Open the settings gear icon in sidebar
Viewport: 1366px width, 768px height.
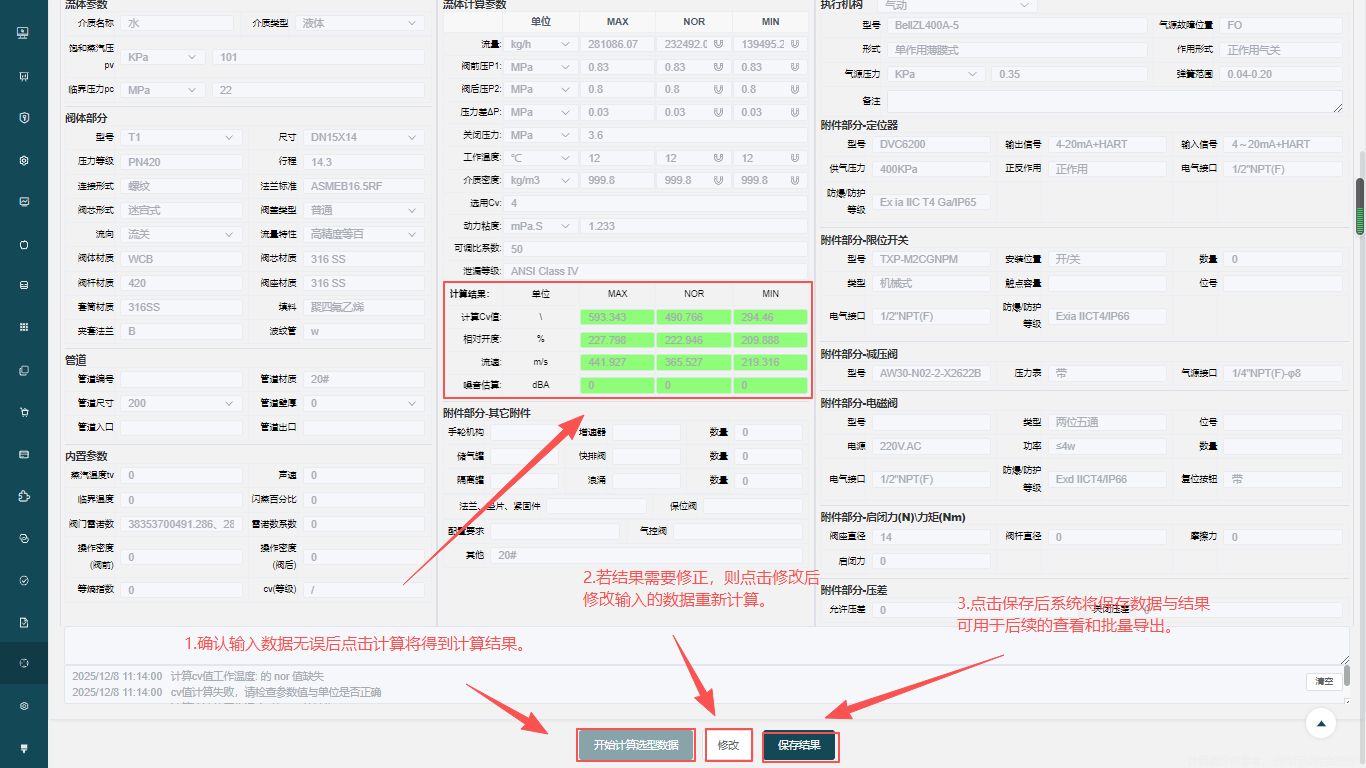[23, 160]
